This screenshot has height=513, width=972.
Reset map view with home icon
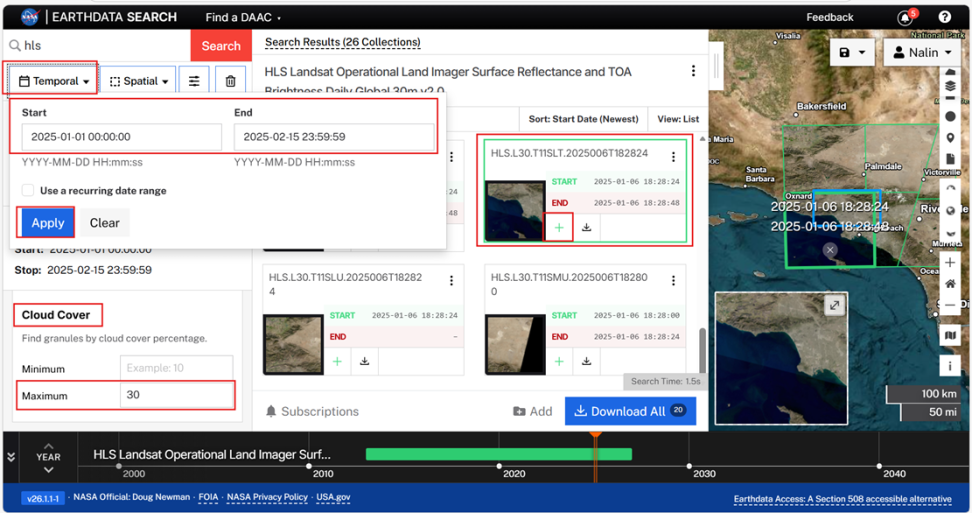point(950,284)
